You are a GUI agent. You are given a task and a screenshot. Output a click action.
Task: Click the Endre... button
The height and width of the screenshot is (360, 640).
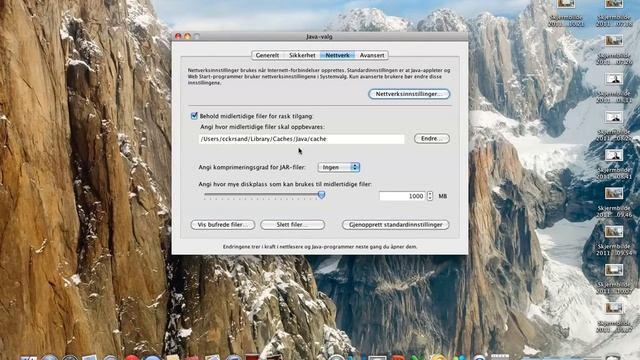click(432, 139)
